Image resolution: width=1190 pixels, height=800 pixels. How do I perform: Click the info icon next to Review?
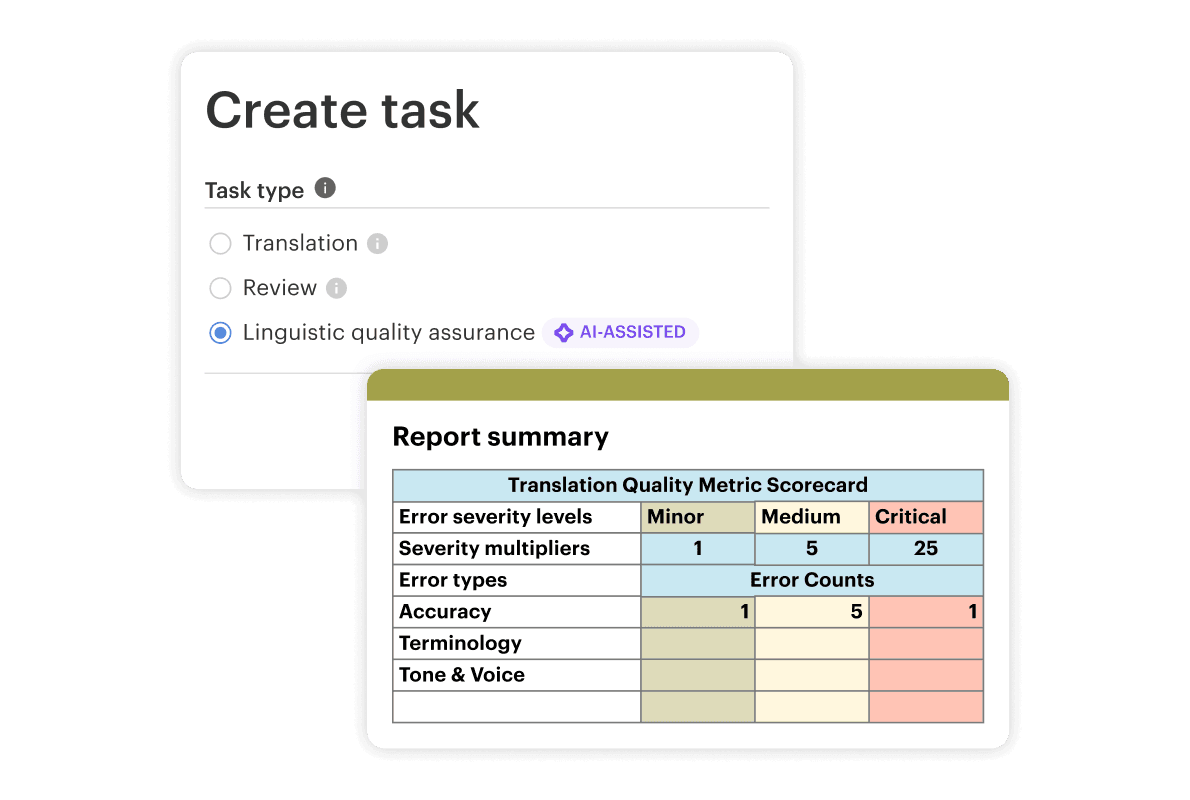pyautogui.click(x=337, y=288)
